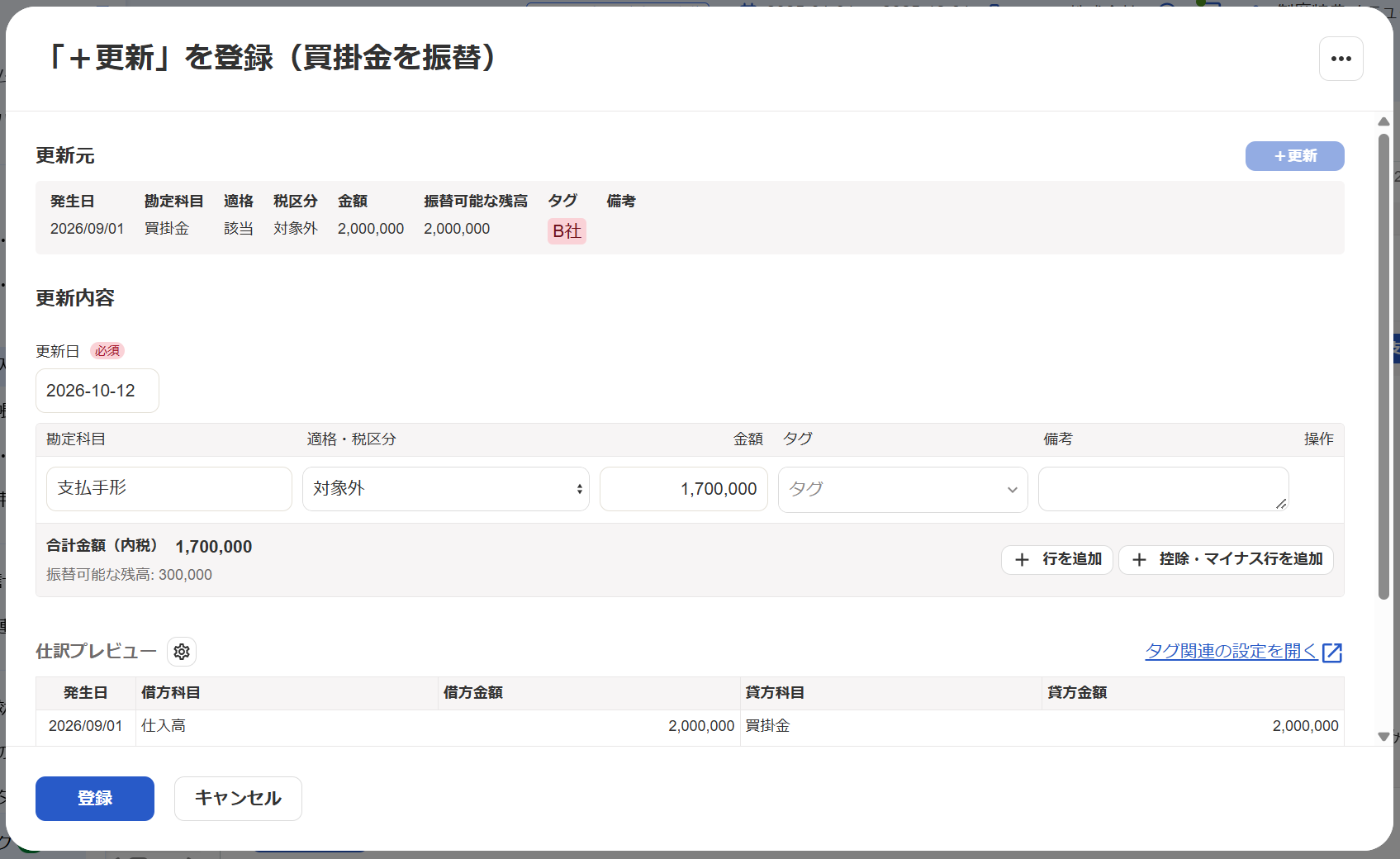Click external link icon beside タグ関連の設定を開く

coord(1332,653)
